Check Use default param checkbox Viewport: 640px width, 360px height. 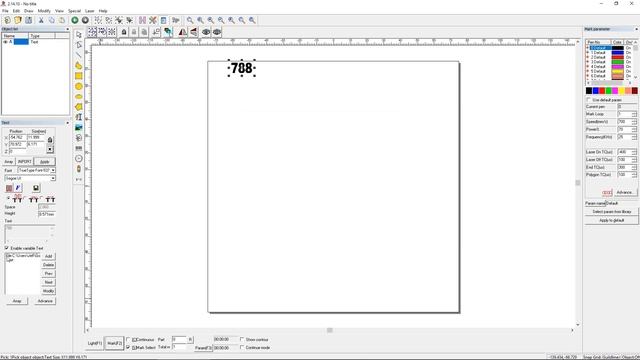(x=589, y=100)
